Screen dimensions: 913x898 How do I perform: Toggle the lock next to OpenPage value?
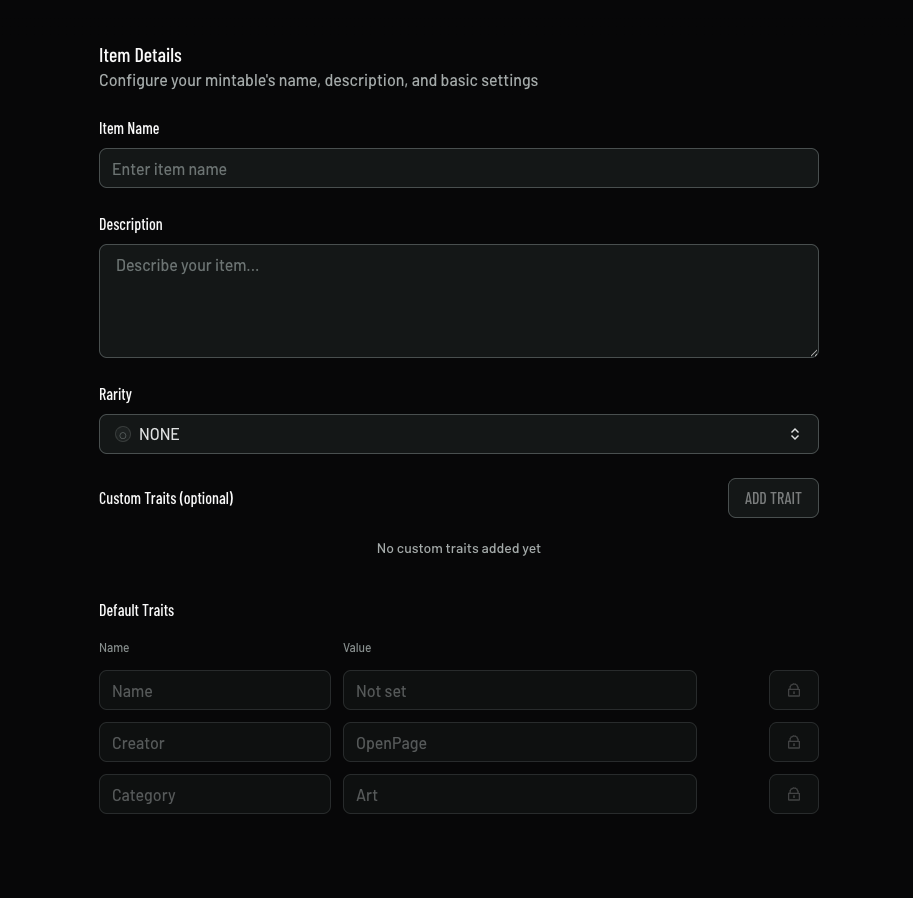(x=793, y=742)
